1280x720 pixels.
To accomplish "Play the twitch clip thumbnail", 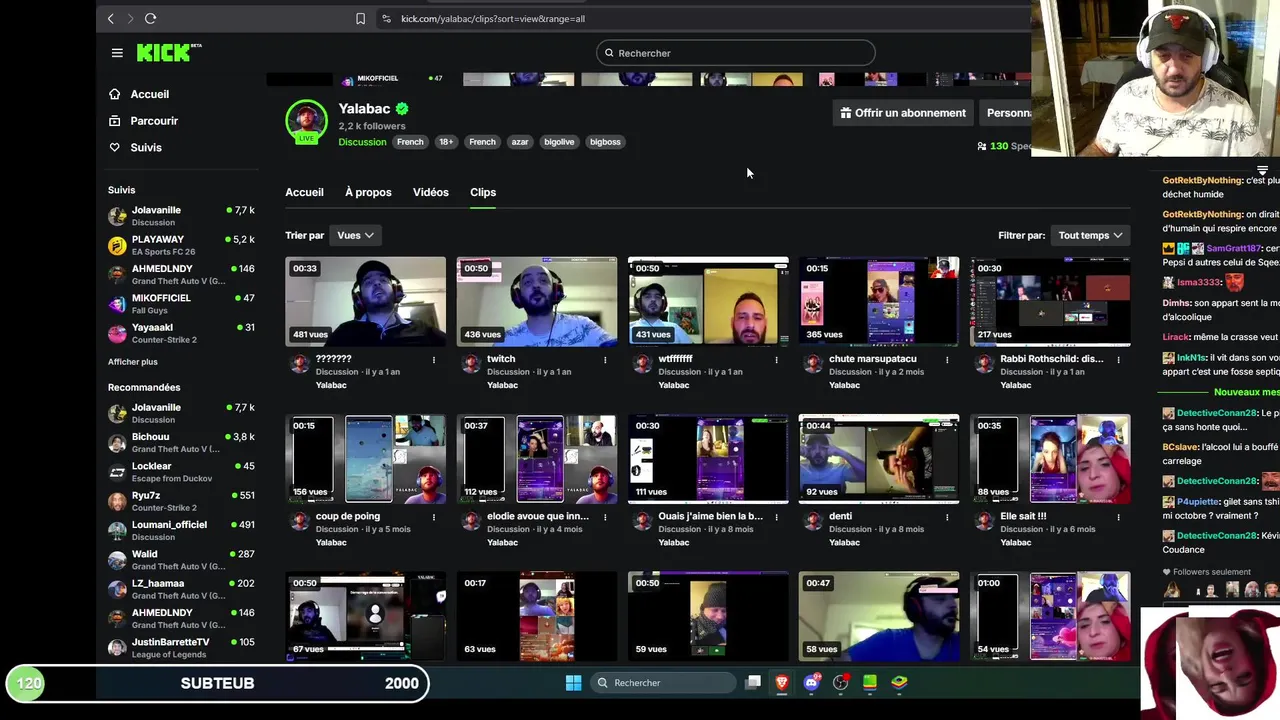I will [x=537, y=301].
